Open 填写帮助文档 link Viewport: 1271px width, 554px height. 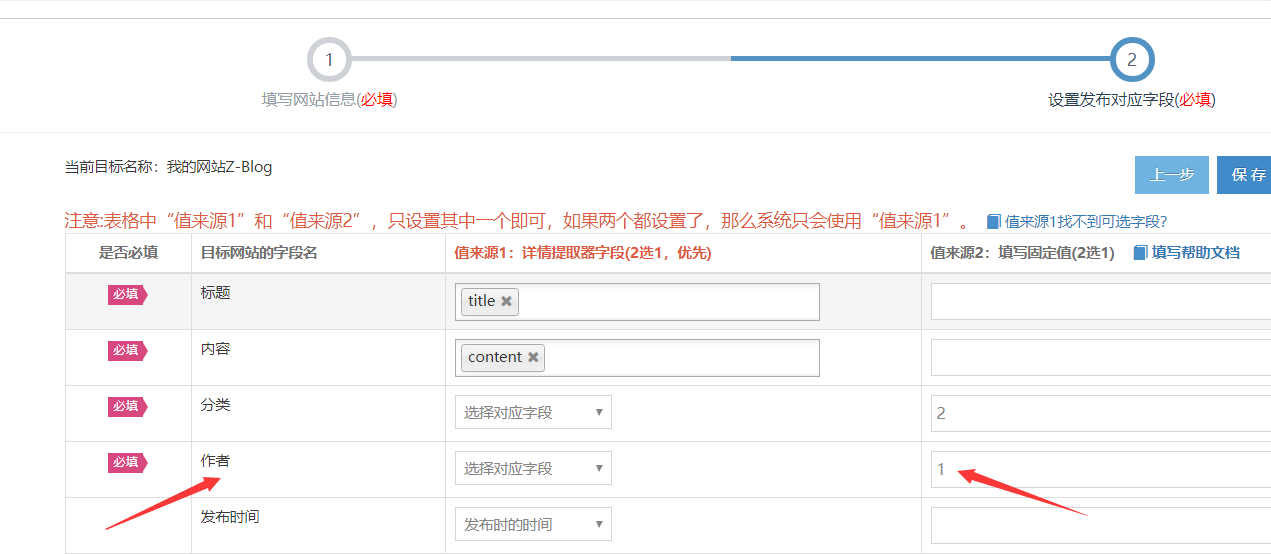[1196, 253]
